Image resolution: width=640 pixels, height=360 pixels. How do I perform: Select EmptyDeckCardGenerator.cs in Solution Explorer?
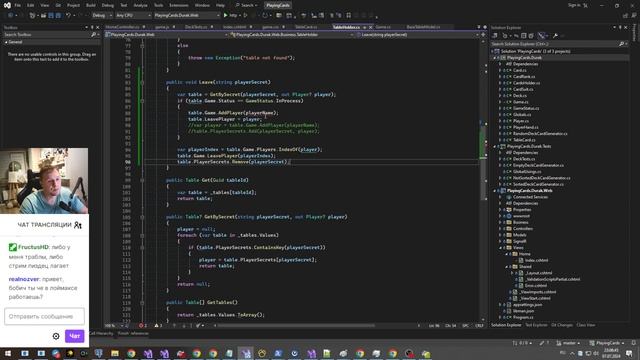point(538,165)
